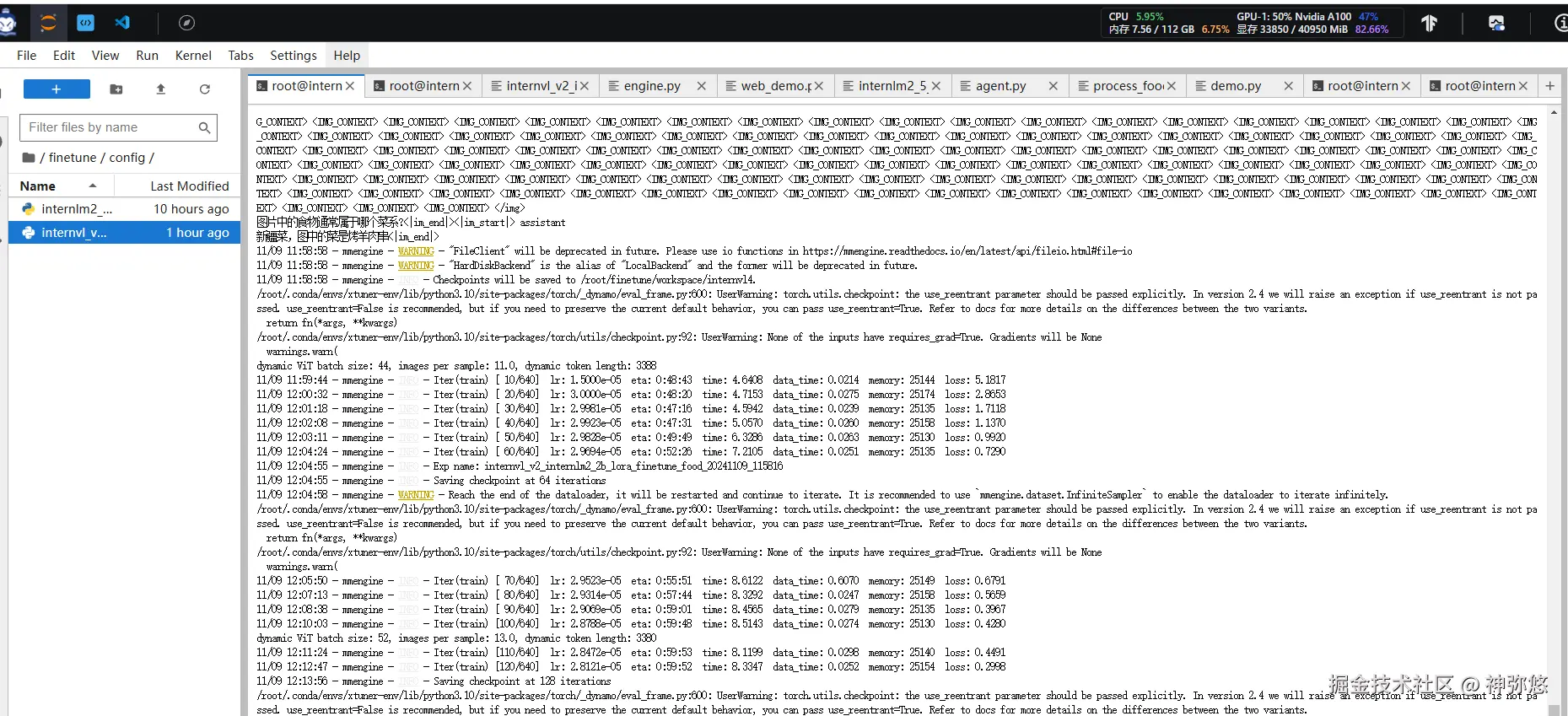Image resolution: width=1568 pixels, height=716 pixels.
Task: Open the Run menu
Action: pos(148,56)
